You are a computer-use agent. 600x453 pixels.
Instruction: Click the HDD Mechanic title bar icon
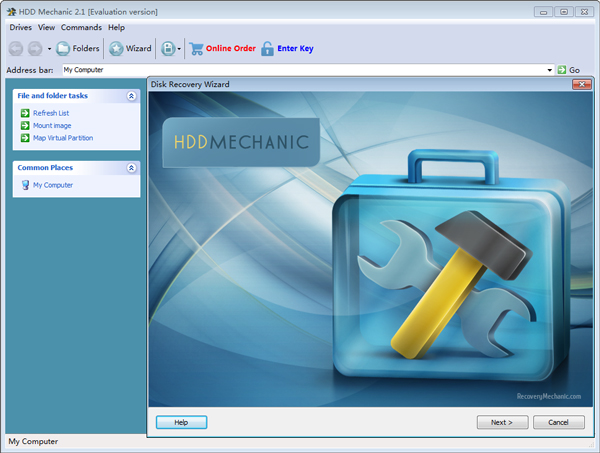11,12
